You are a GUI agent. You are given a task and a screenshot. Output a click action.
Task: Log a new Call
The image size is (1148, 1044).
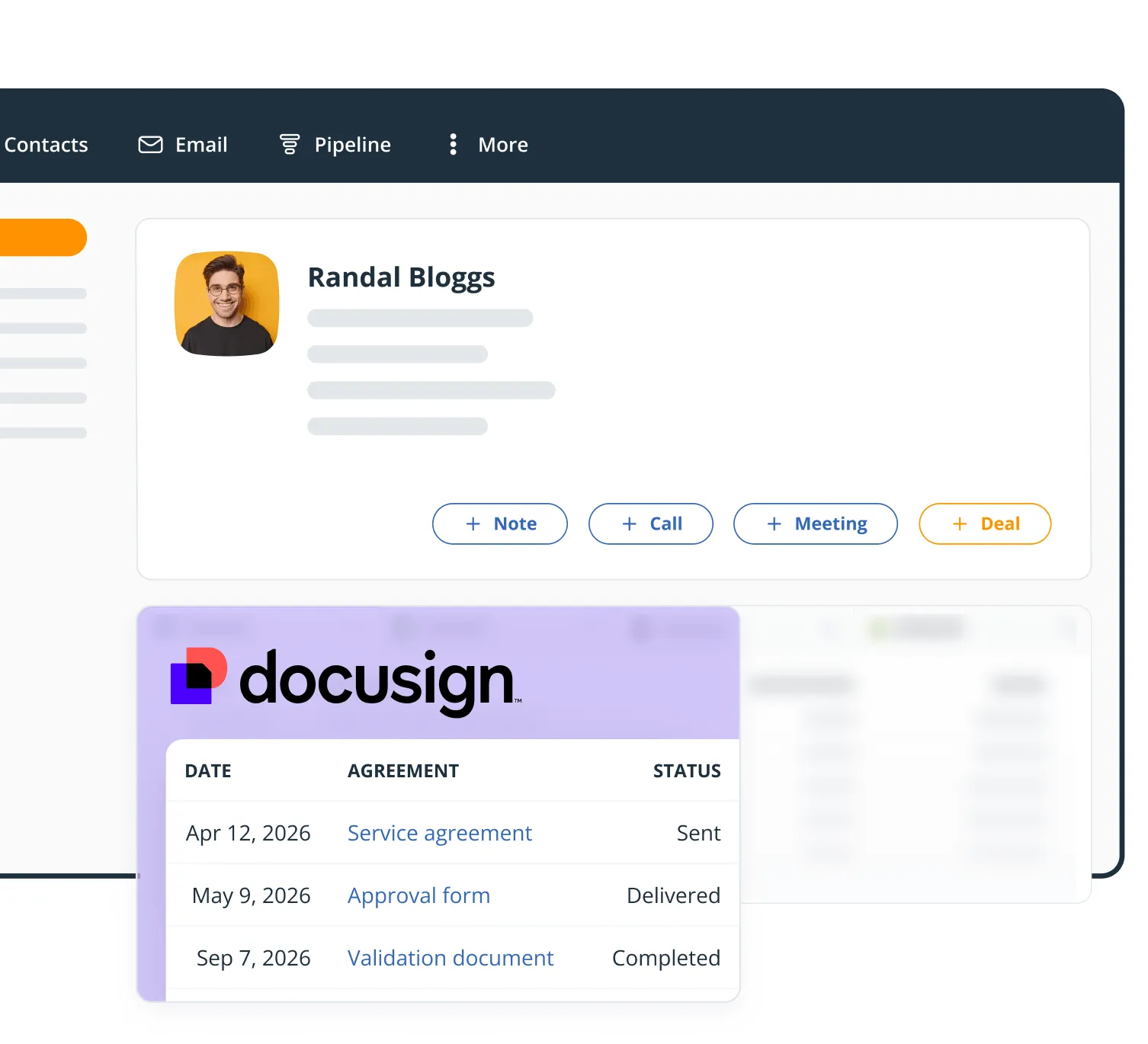(651, 524)
